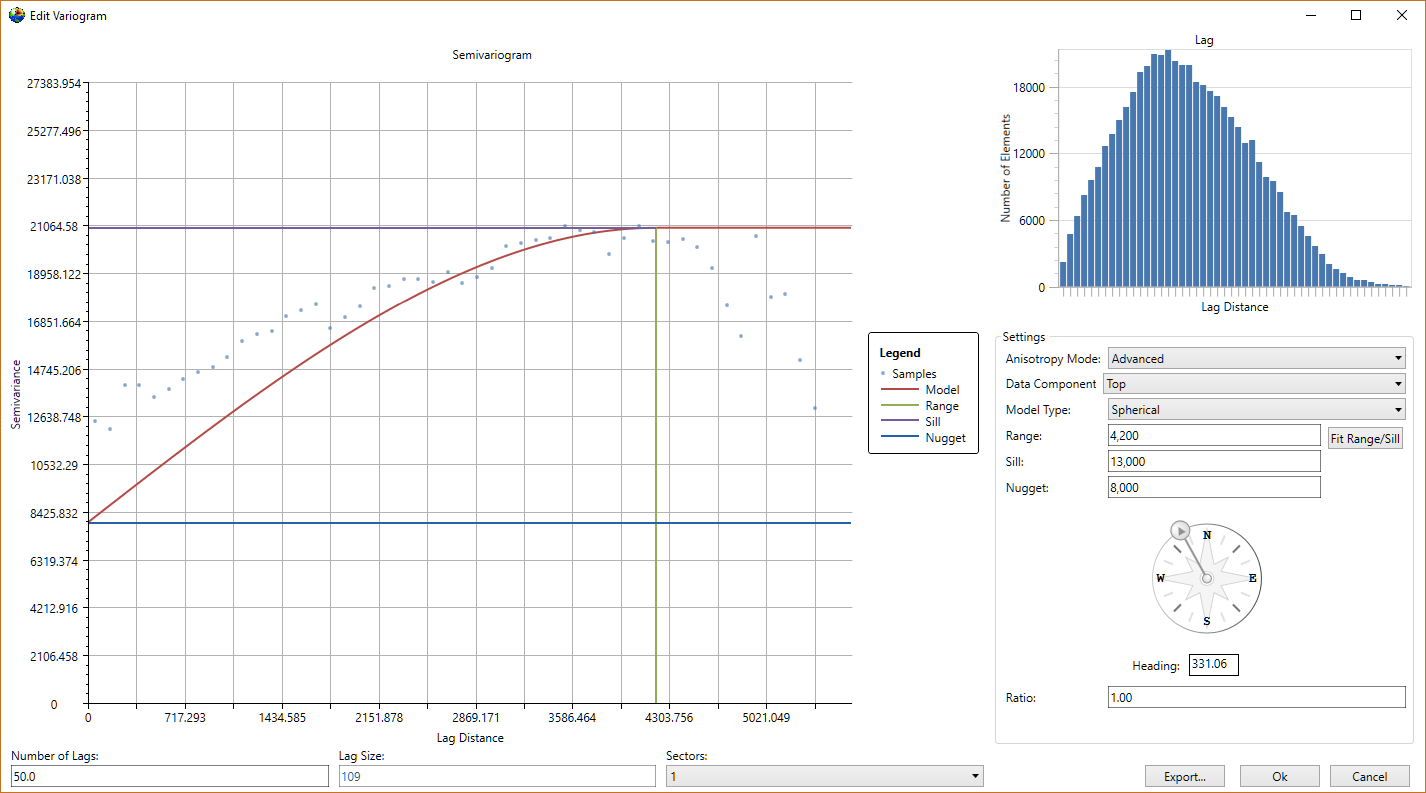The image size is (1426, 793).
Task: Select the Nugget text box
Action: [x=1214, y=488]
